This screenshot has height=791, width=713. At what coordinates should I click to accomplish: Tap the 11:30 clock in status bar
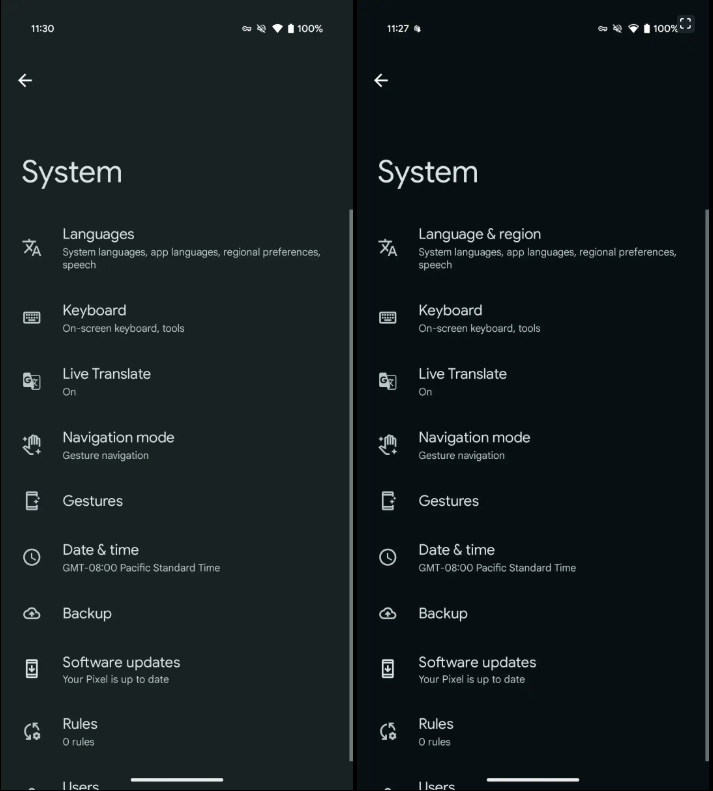point(42,28)
